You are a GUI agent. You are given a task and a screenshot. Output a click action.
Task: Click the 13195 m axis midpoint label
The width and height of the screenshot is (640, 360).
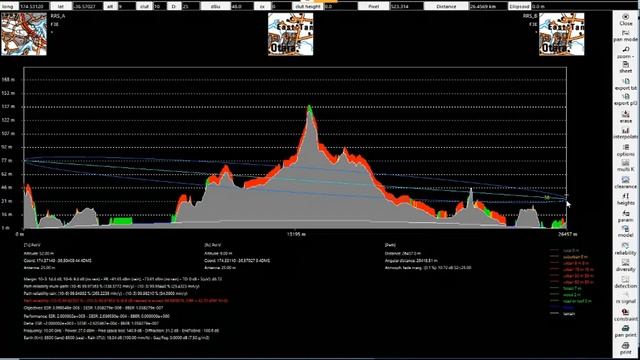coord(296,234)
